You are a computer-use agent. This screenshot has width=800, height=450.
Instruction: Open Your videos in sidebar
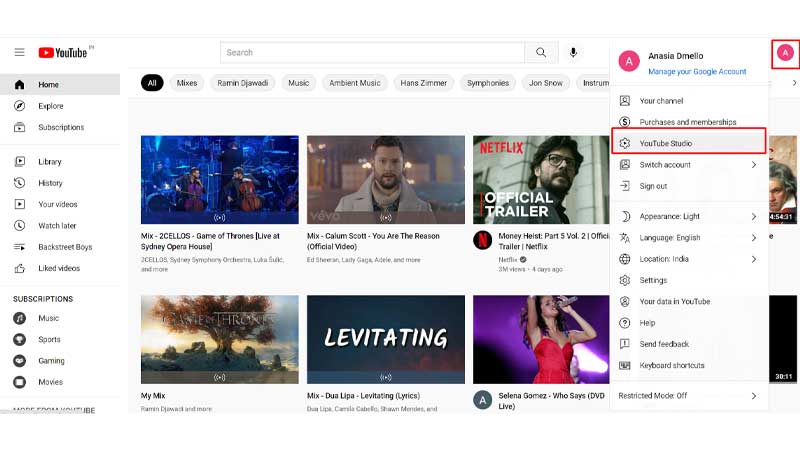pyautogui.click(x=60, y=204)
